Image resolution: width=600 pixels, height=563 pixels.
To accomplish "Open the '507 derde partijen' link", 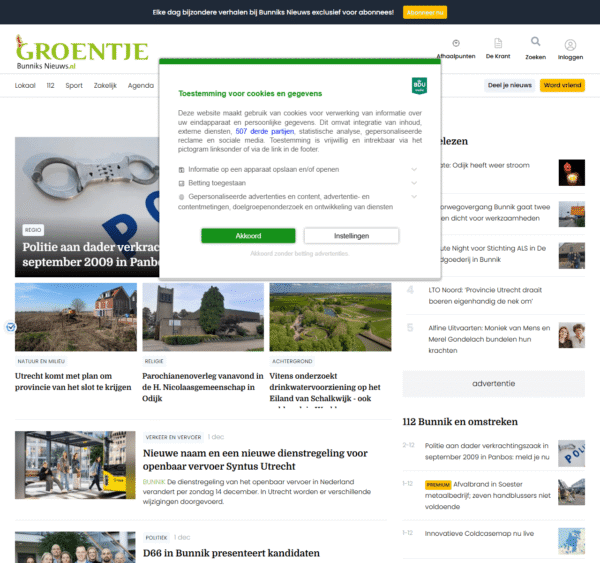I will 263,132.
